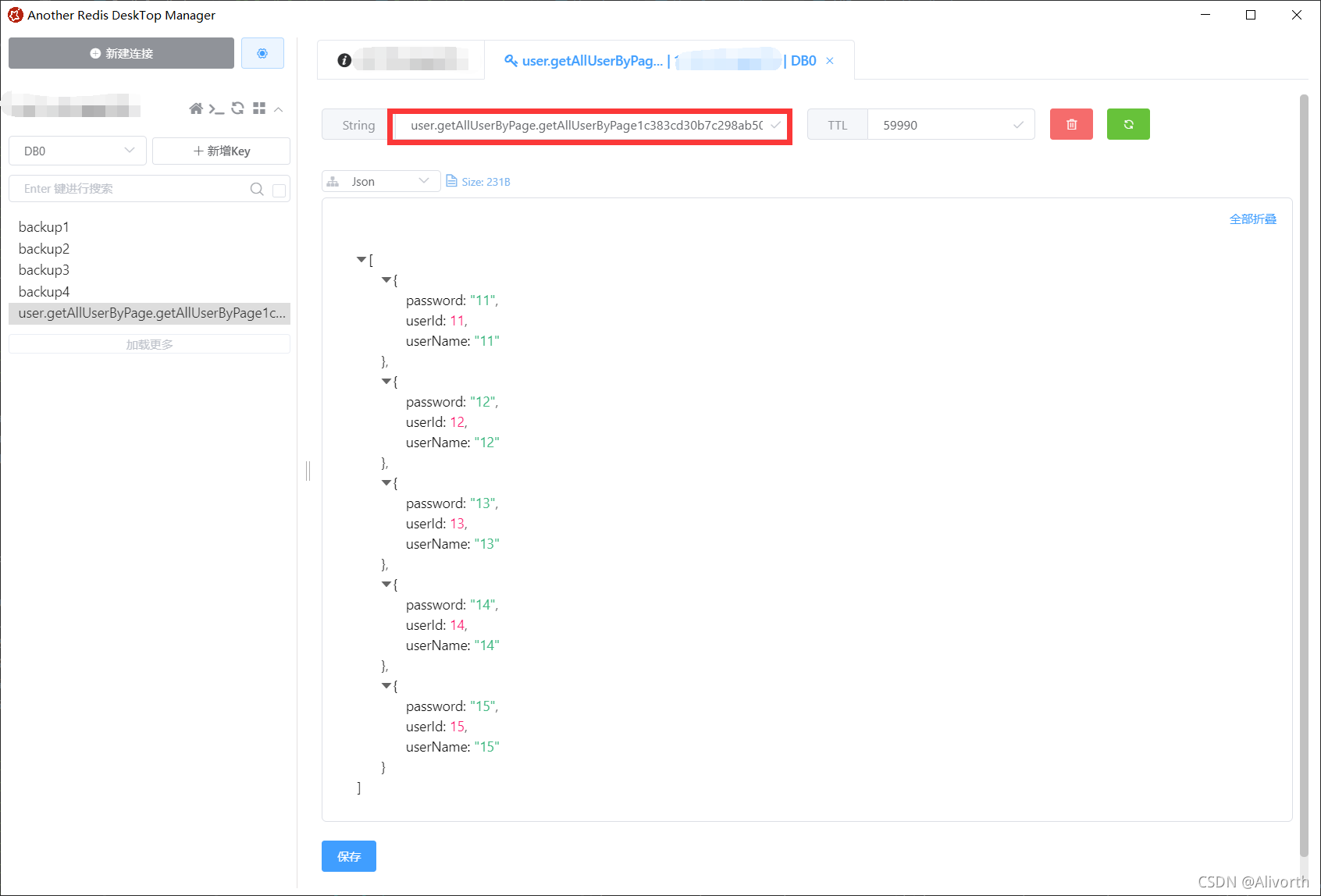The image size is (1321, 896).
Task: Click the password "11" value
Action: tap(482, 300)
